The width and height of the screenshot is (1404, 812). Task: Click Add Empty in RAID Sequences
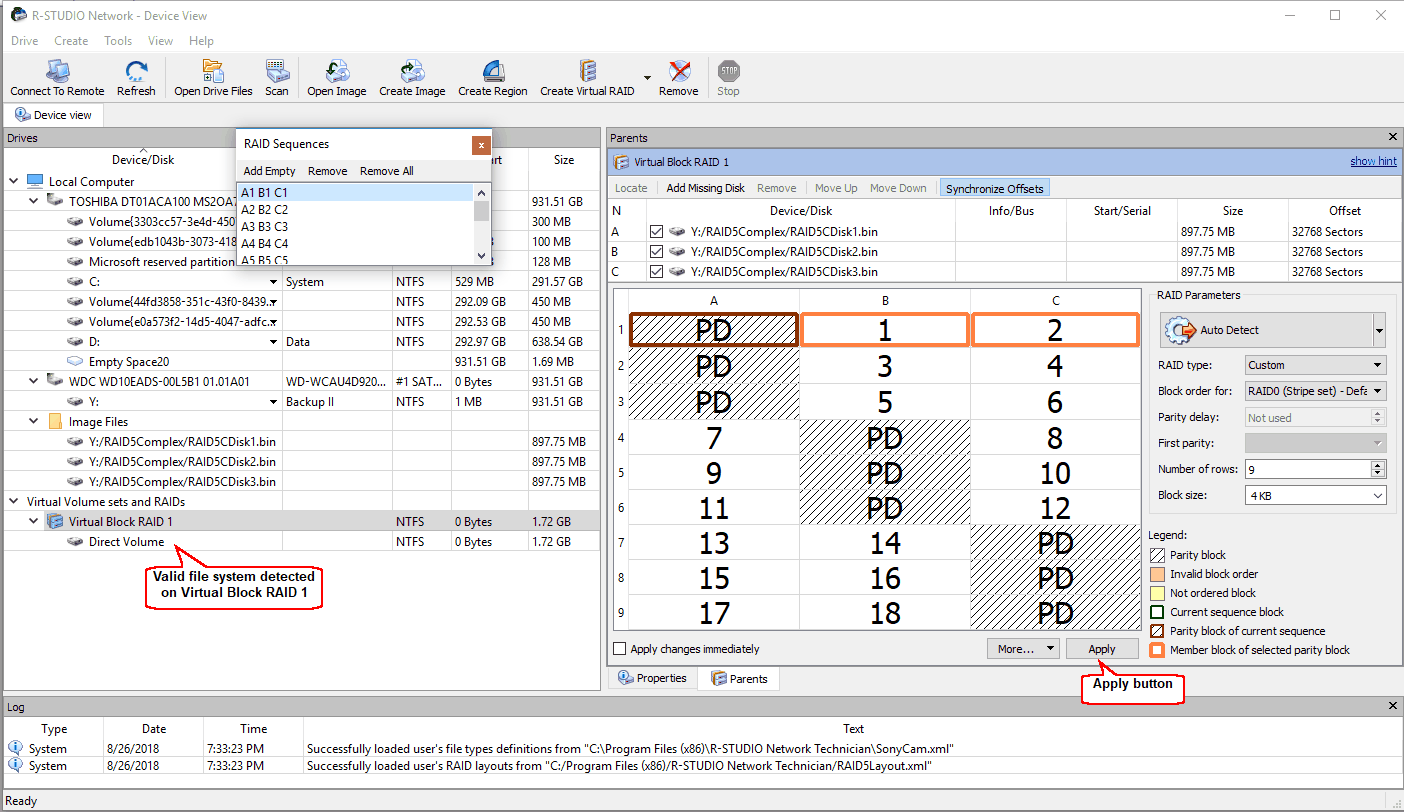click(269, 171)
